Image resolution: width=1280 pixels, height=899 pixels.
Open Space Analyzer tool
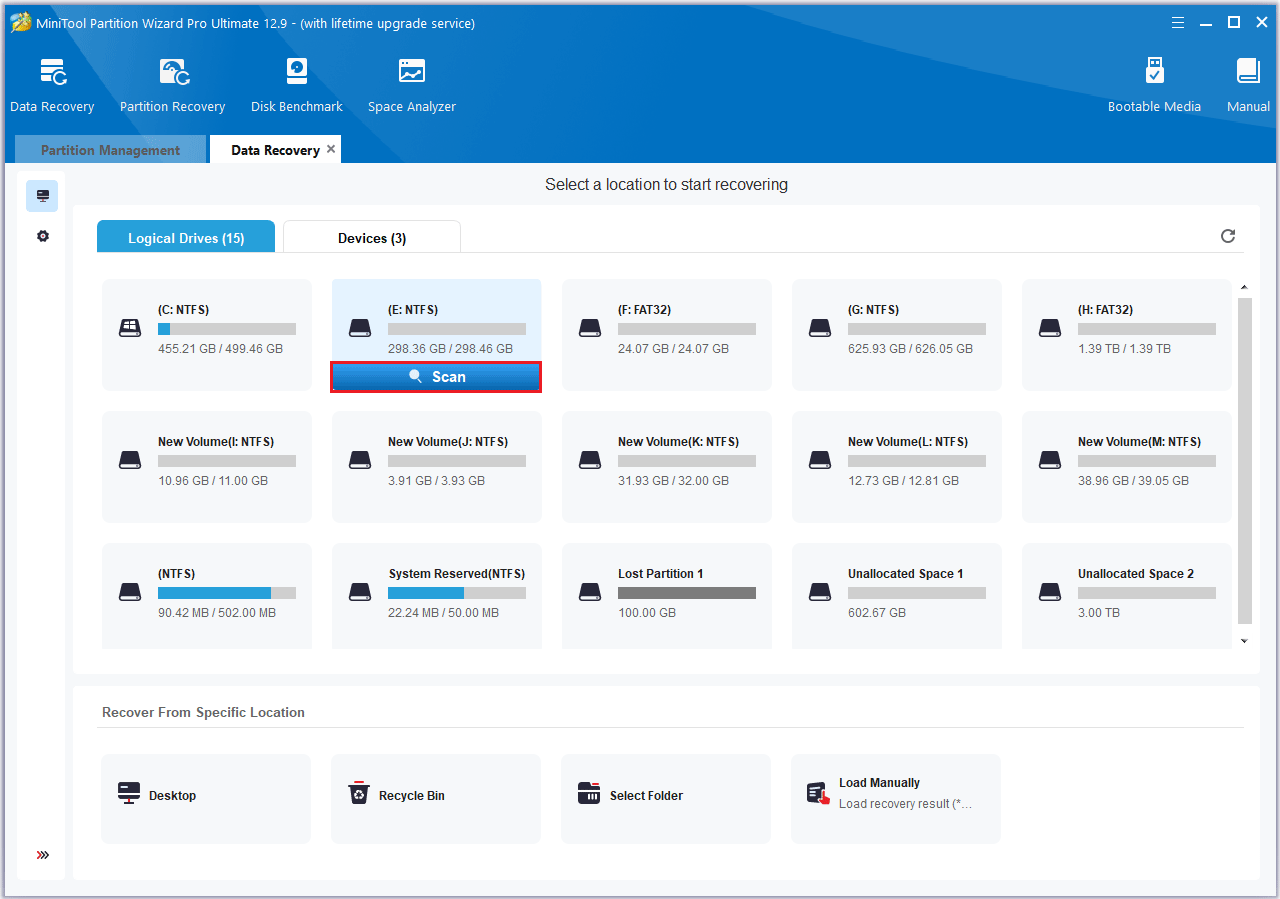coord(411,86)
